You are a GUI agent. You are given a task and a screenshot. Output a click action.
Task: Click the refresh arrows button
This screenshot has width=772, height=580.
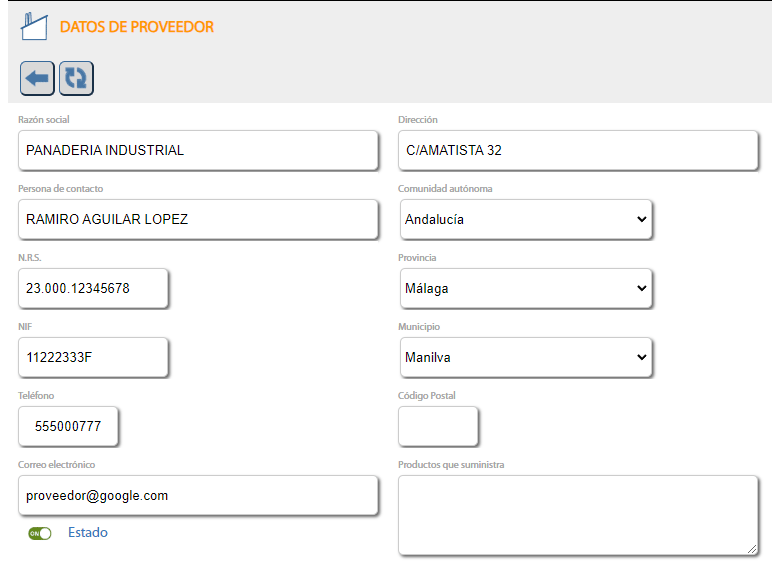[76, 78]
